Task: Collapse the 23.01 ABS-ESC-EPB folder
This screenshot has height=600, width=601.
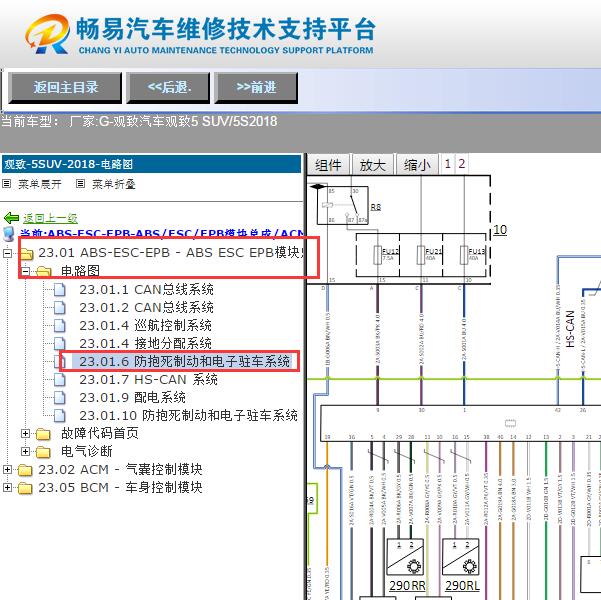Action: coord(7,253)
